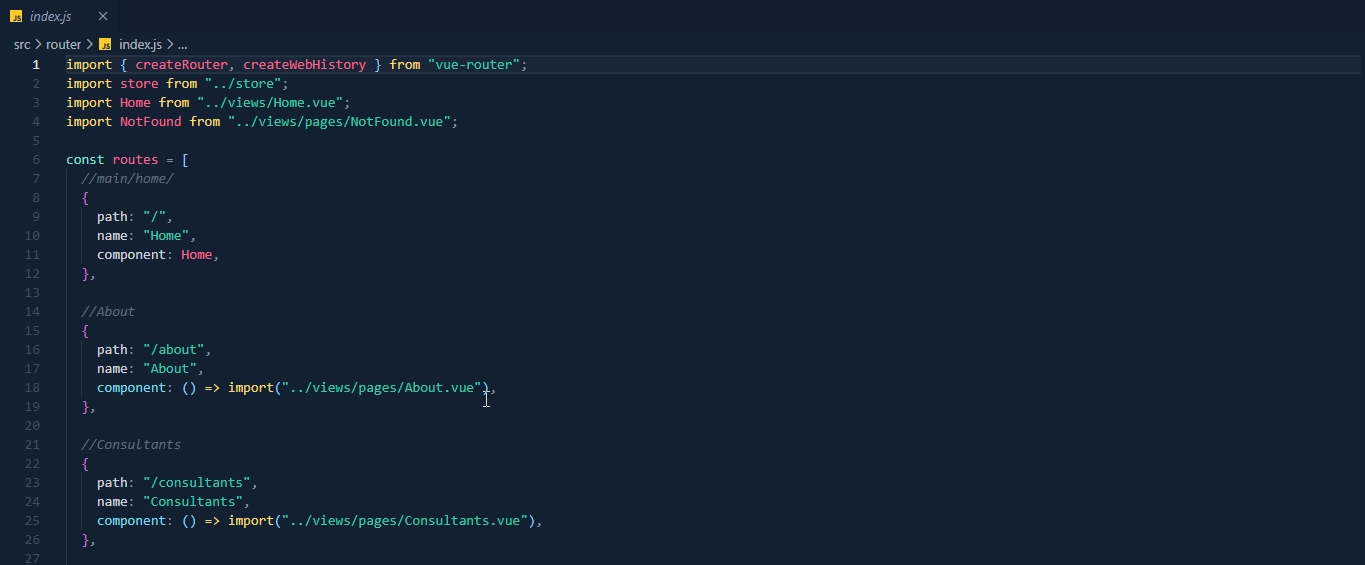Open the index.js breadcrumb segment

(140, 44)
